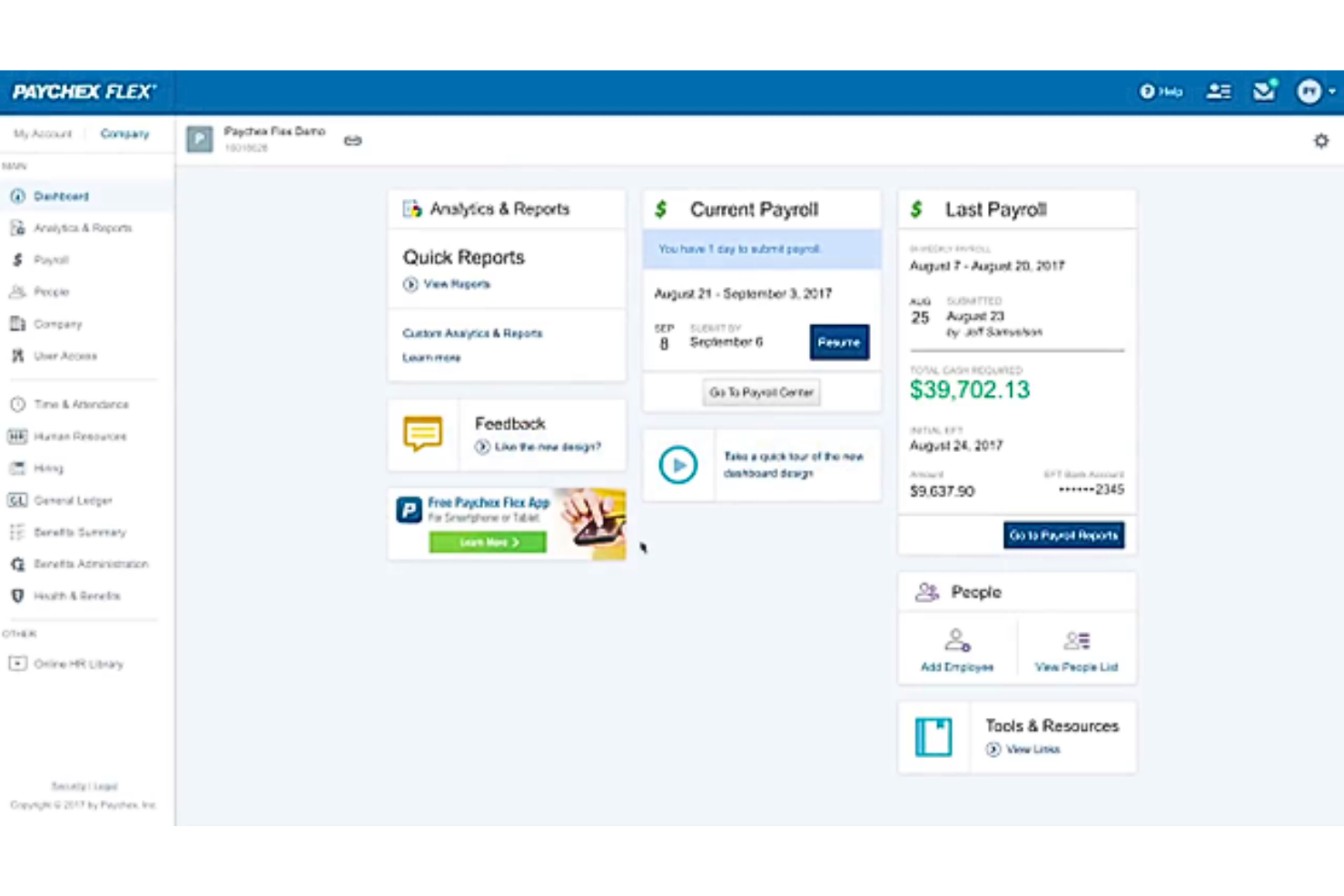Open People in the sidebar
1344x896 pixels.
tap(87, 291)
